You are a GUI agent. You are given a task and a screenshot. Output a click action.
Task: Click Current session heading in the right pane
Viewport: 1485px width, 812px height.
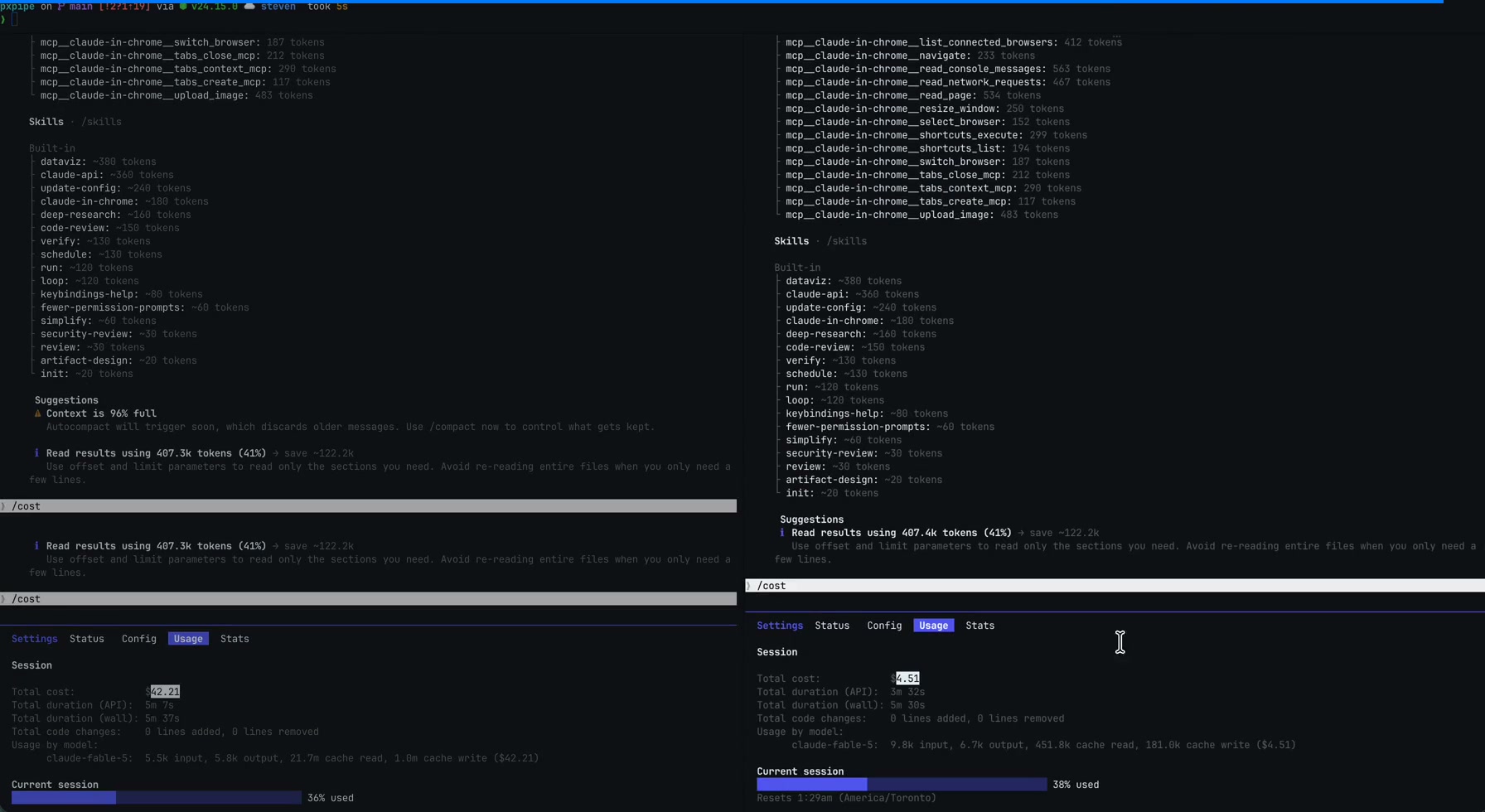click(x=800, y=771)
